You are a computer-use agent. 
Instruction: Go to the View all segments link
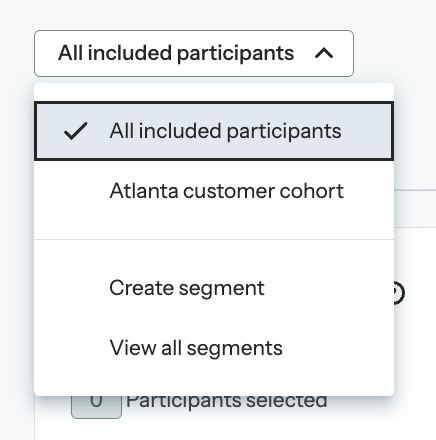coord(196,348)
